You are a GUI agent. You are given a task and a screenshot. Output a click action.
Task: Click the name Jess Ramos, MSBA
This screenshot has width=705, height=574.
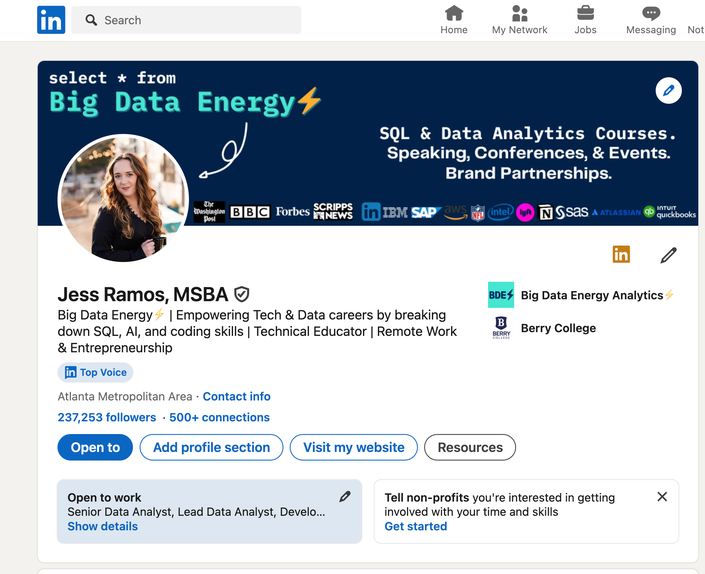pos(143,294)
